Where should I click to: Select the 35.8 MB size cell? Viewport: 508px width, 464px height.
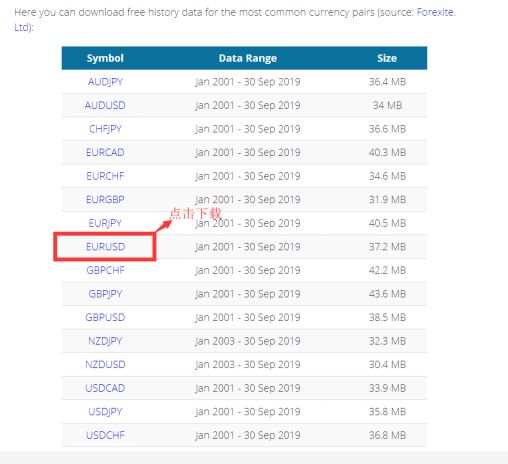point(387,412)
